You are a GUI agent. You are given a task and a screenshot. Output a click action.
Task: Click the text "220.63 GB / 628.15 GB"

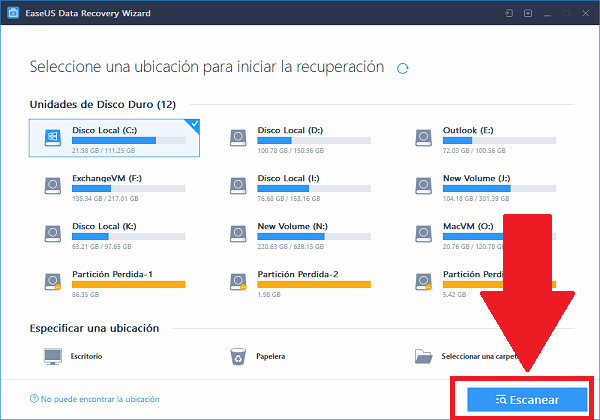(290, 247)
